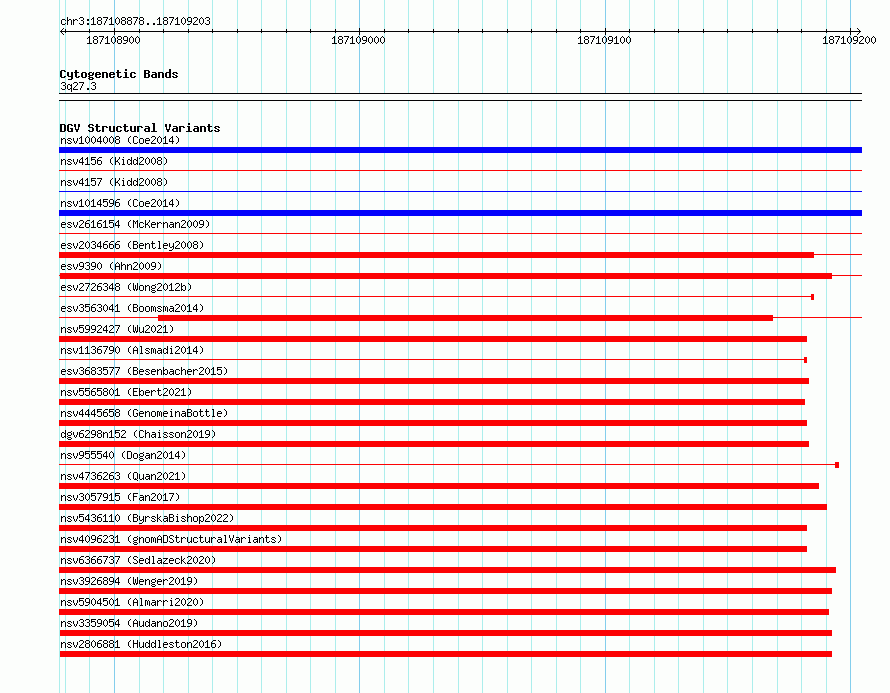Image resolution: width=890 pixels, height=693 pixels.
Task: Click the red bar for esv3563041 (Boomsma2014)
Action: pos(465,318)
